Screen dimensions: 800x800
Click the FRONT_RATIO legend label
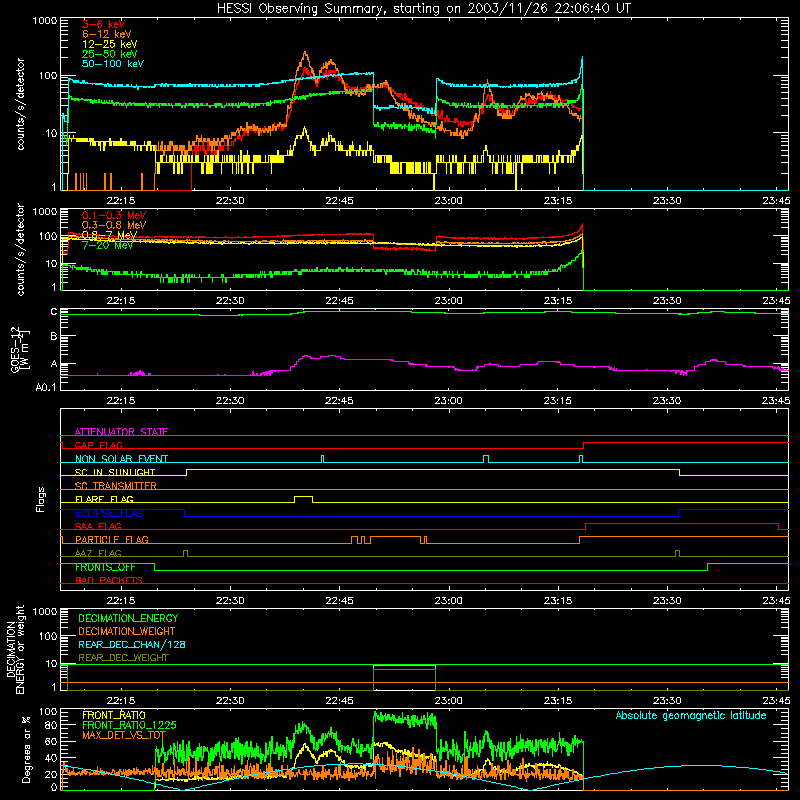[114, 715]
